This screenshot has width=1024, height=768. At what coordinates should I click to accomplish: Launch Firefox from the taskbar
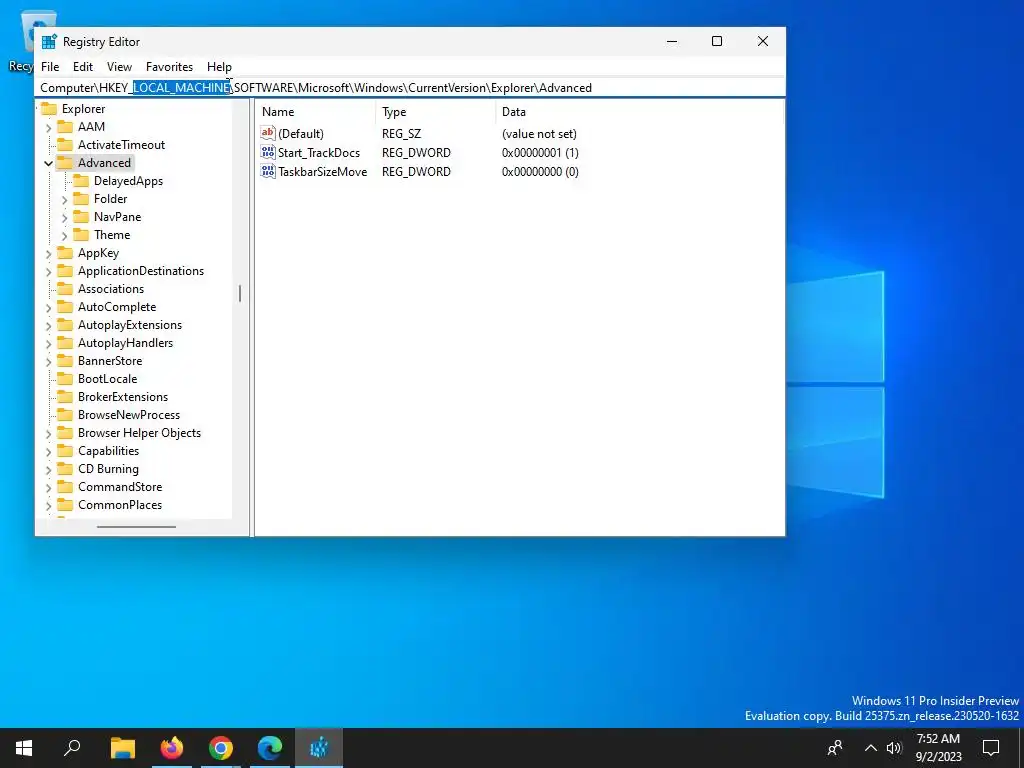172,748
